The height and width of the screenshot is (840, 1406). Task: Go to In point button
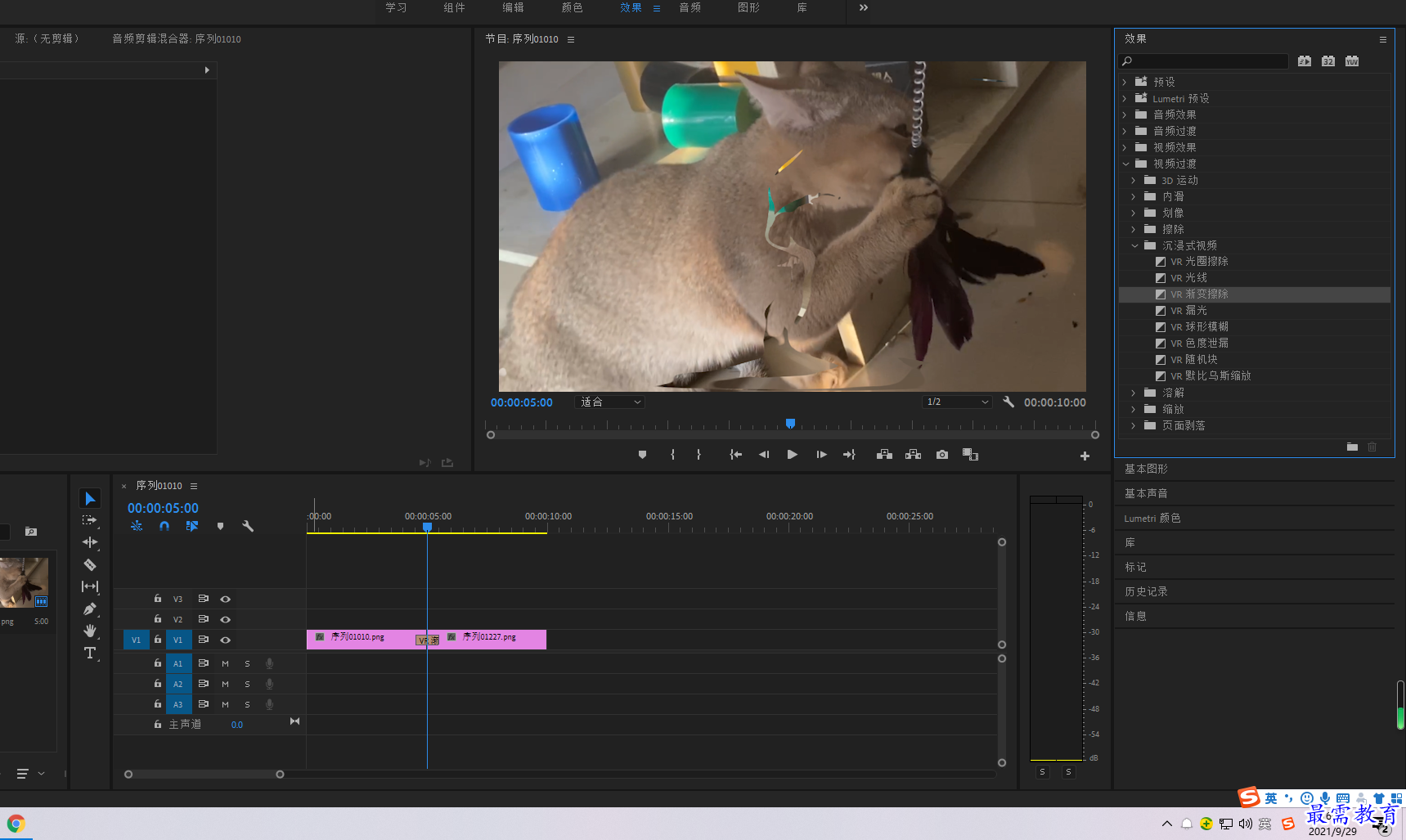[736, 455]
